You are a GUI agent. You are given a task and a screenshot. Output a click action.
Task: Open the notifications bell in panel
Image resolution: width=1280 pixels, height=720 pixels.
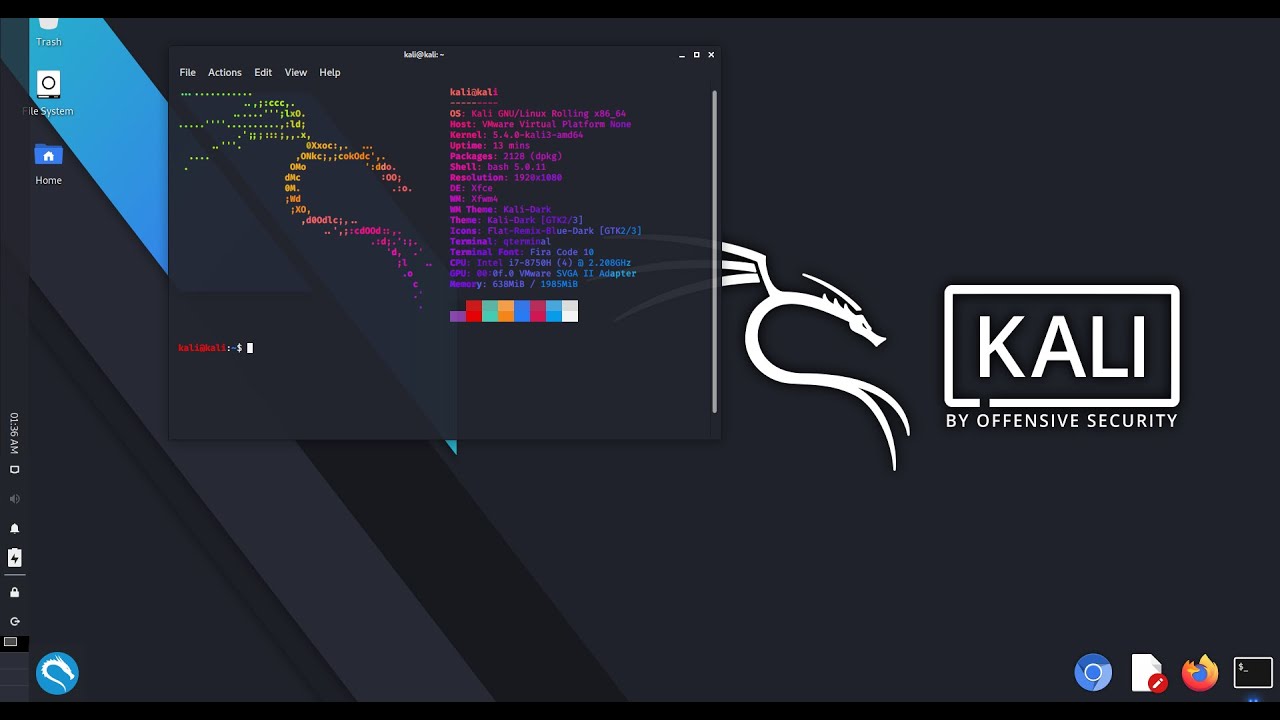coord(15,528)
